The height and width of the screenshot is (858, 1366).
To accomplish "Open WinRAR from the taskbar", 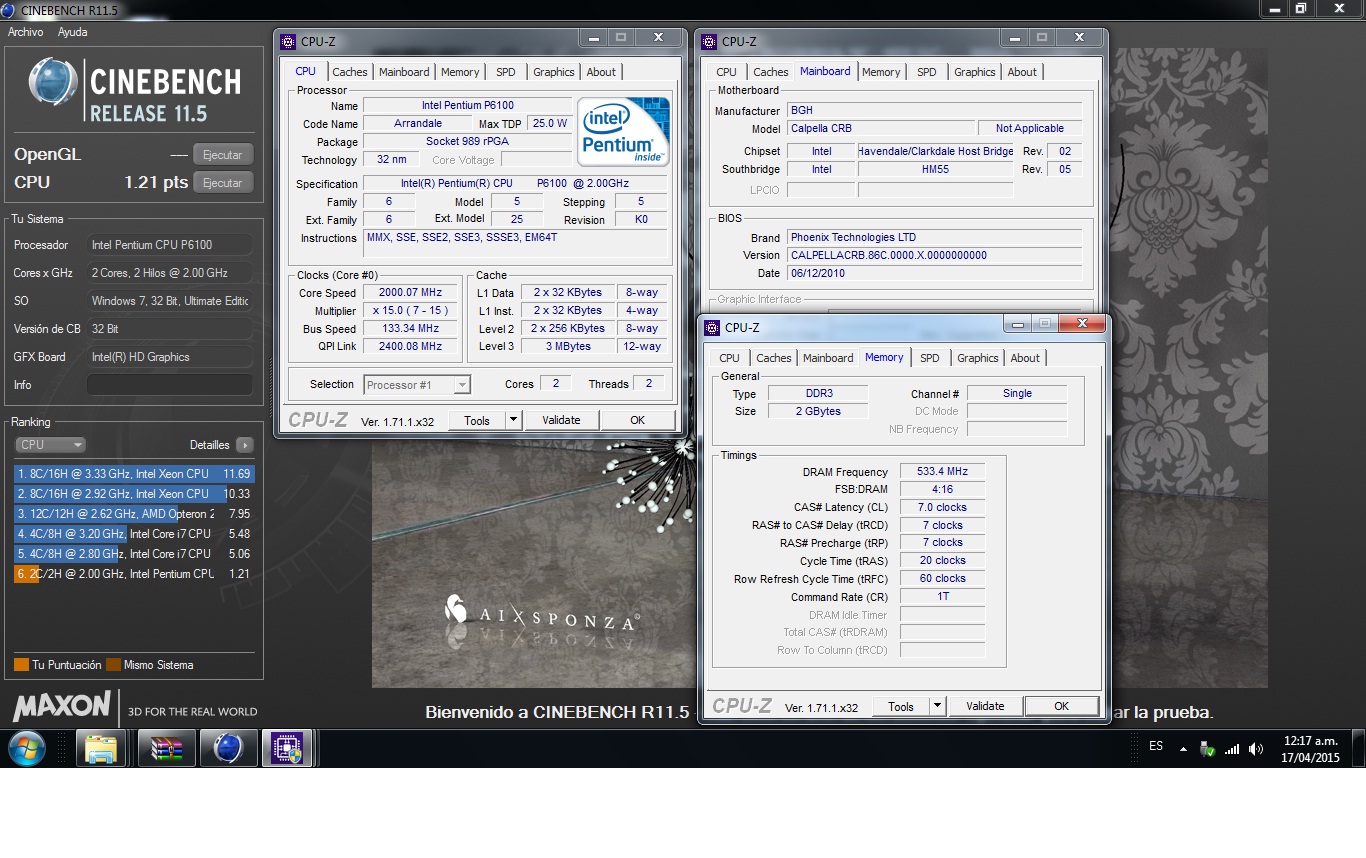I will [x=166, y=748].
